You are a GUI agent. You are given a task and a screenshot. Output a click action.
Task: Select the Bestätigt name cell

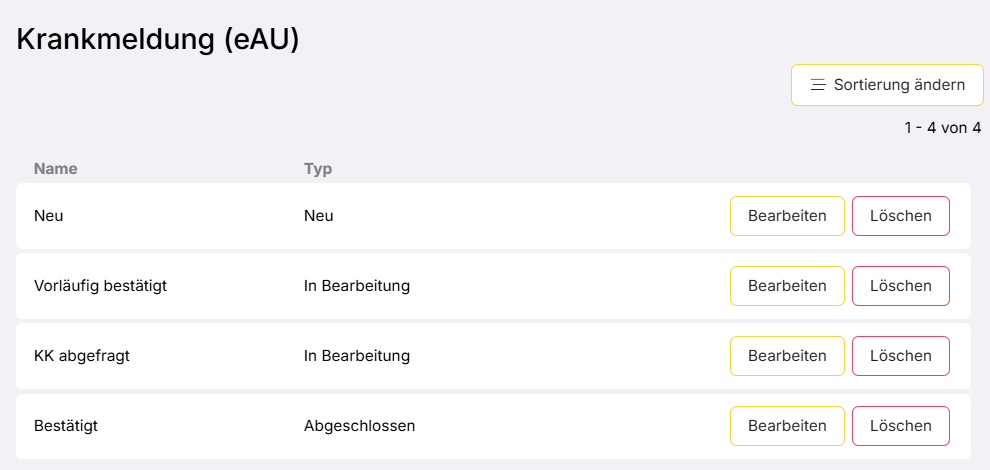tap(66, 426)
